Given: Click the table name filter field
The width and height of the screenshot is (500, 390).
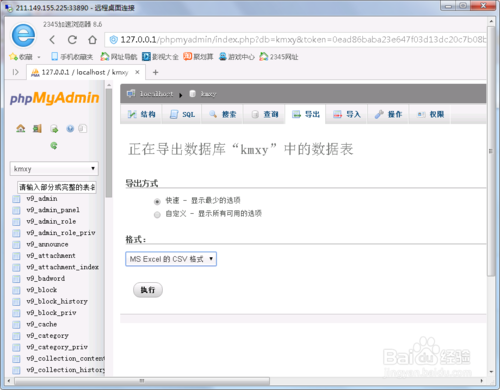Looking at the screenshot, I should point(57,187).
